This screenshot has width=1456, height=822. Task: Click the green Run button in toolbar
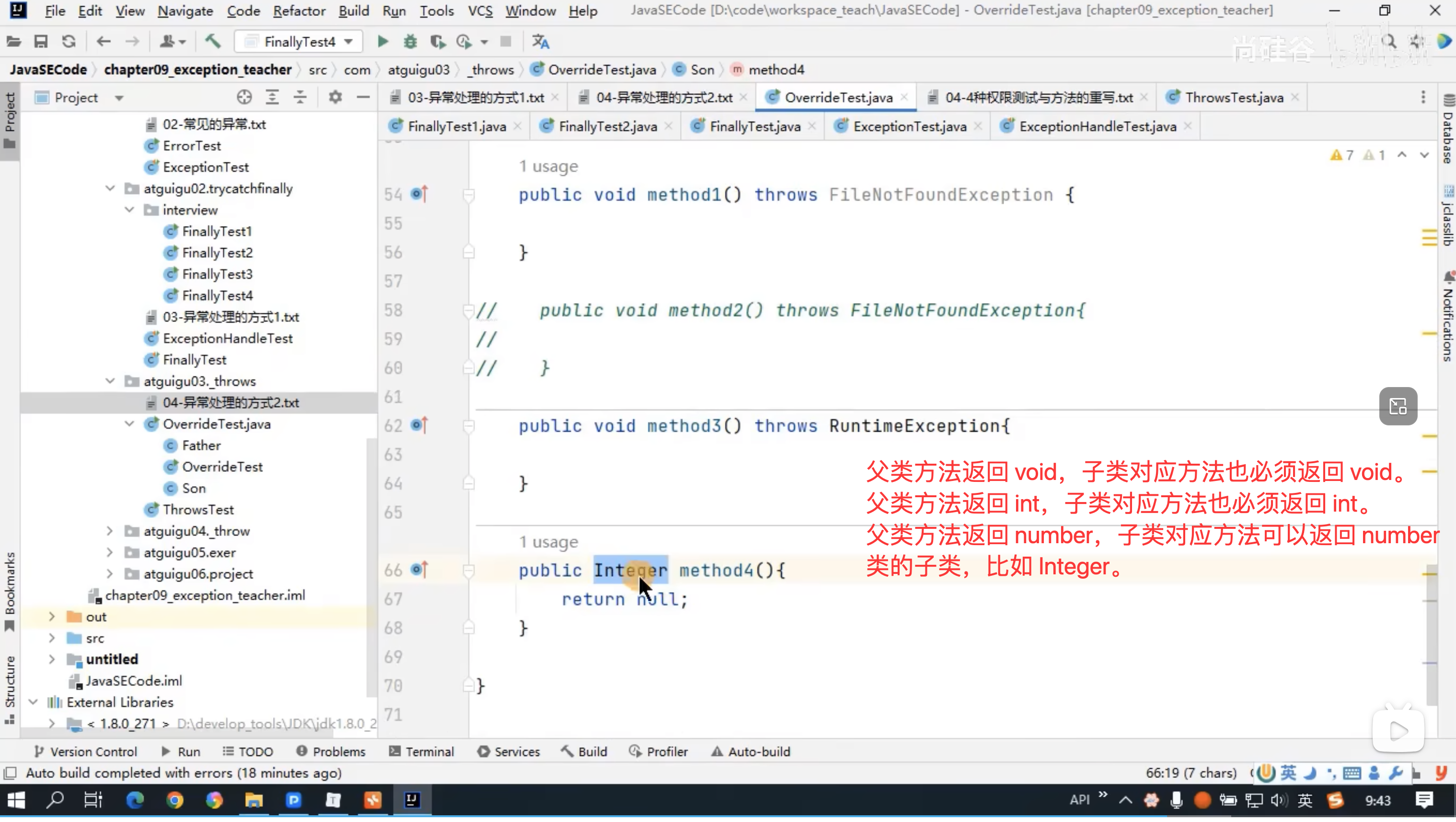point(382,41)
